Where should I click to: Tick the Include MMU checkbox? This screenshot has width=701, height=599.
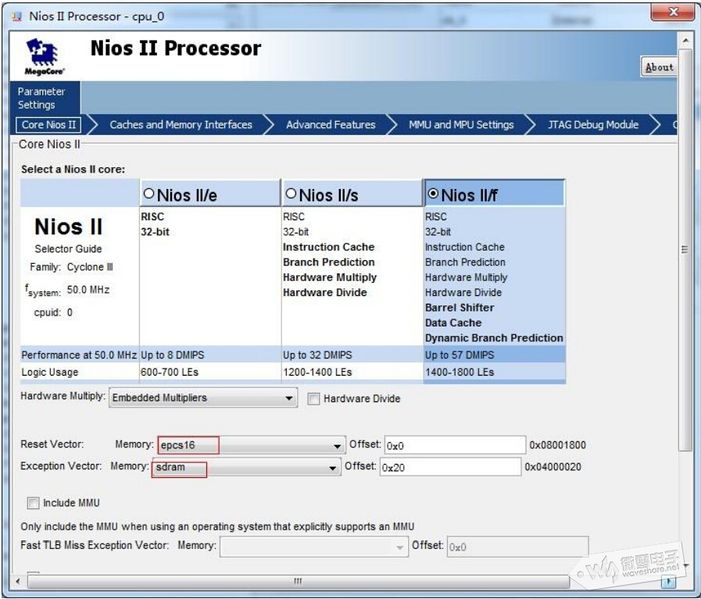33,503
